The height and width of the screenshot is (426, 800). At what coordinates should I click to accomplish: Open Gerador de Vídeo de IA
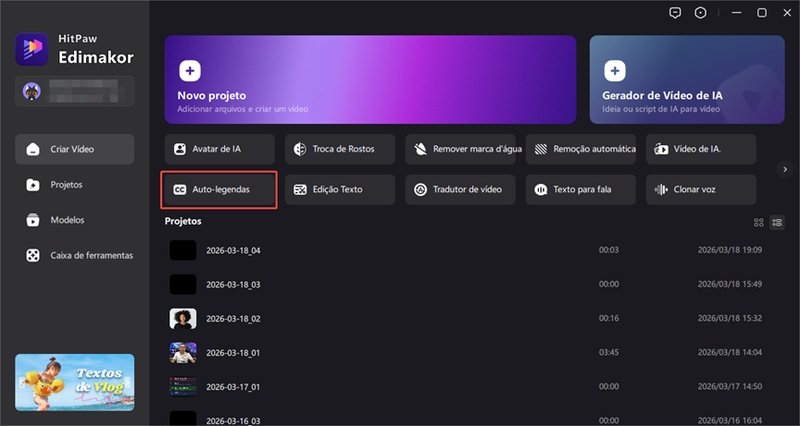point(686,79)
